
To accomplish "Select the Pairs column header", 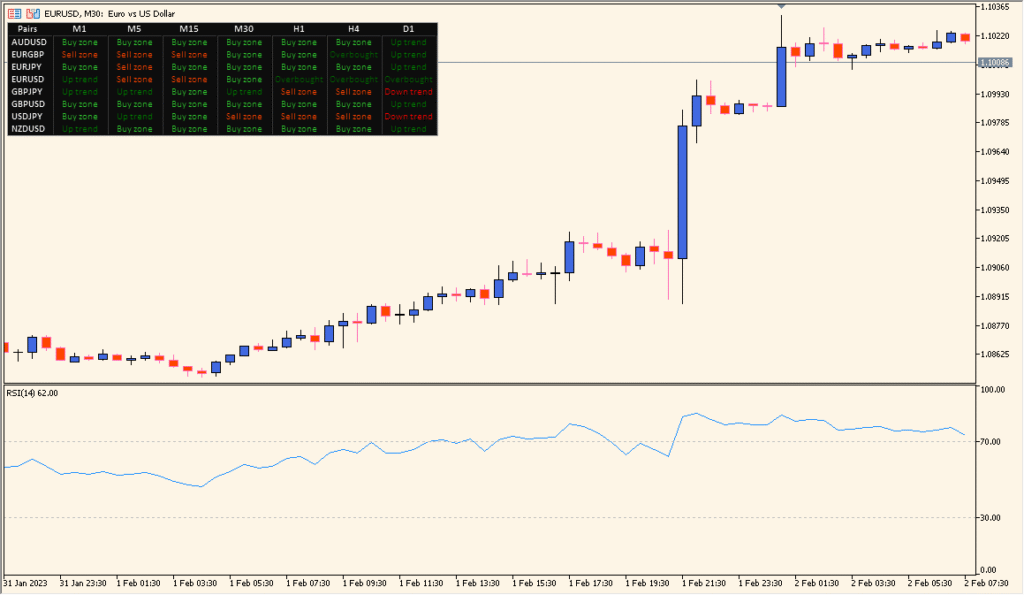I will pyautogui.click(x=26, y=28).
